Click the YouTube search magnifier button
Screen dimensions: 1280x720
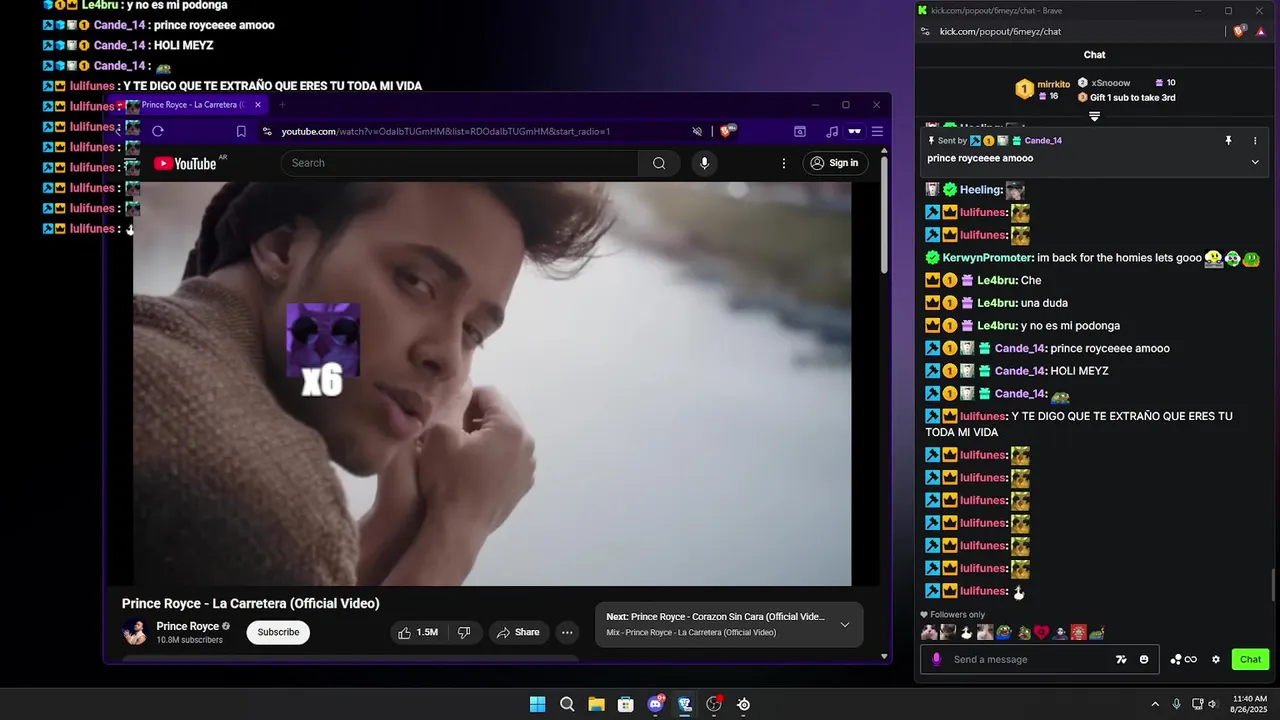659,163
